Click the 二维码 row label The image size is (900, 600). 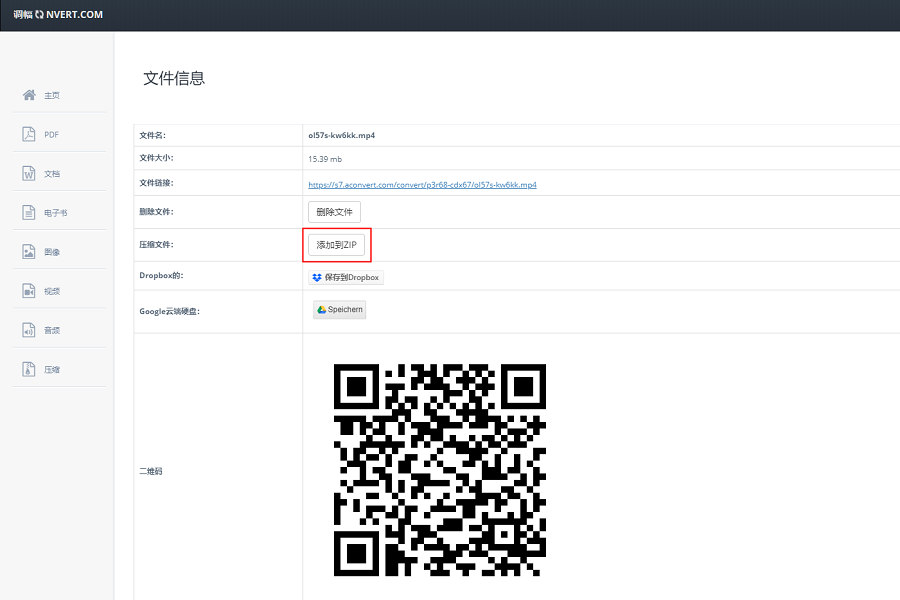(151, 471)
